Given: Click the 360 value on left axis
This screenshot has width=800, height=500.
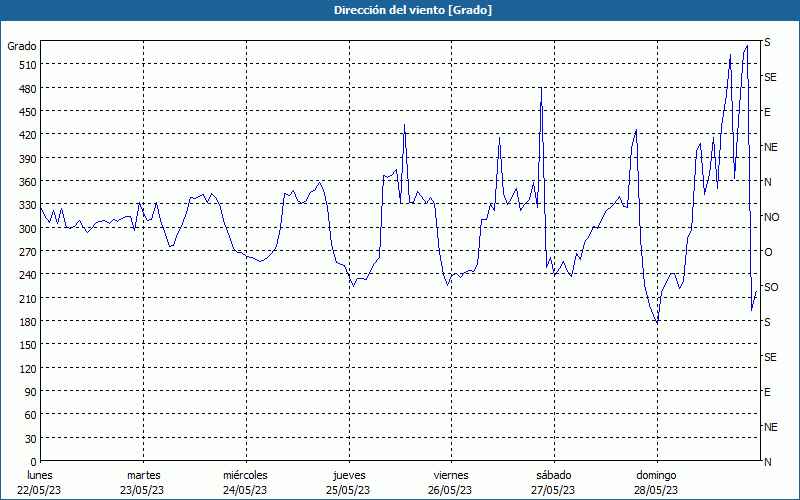Looking at the screenshot, I should pyautogui.click(x=28, y=182).
